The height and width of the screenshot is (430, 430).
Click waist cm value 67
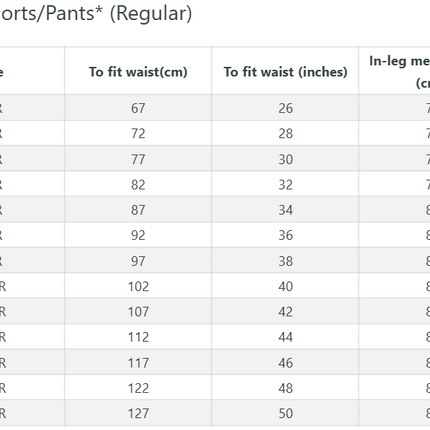coord(138,108)
